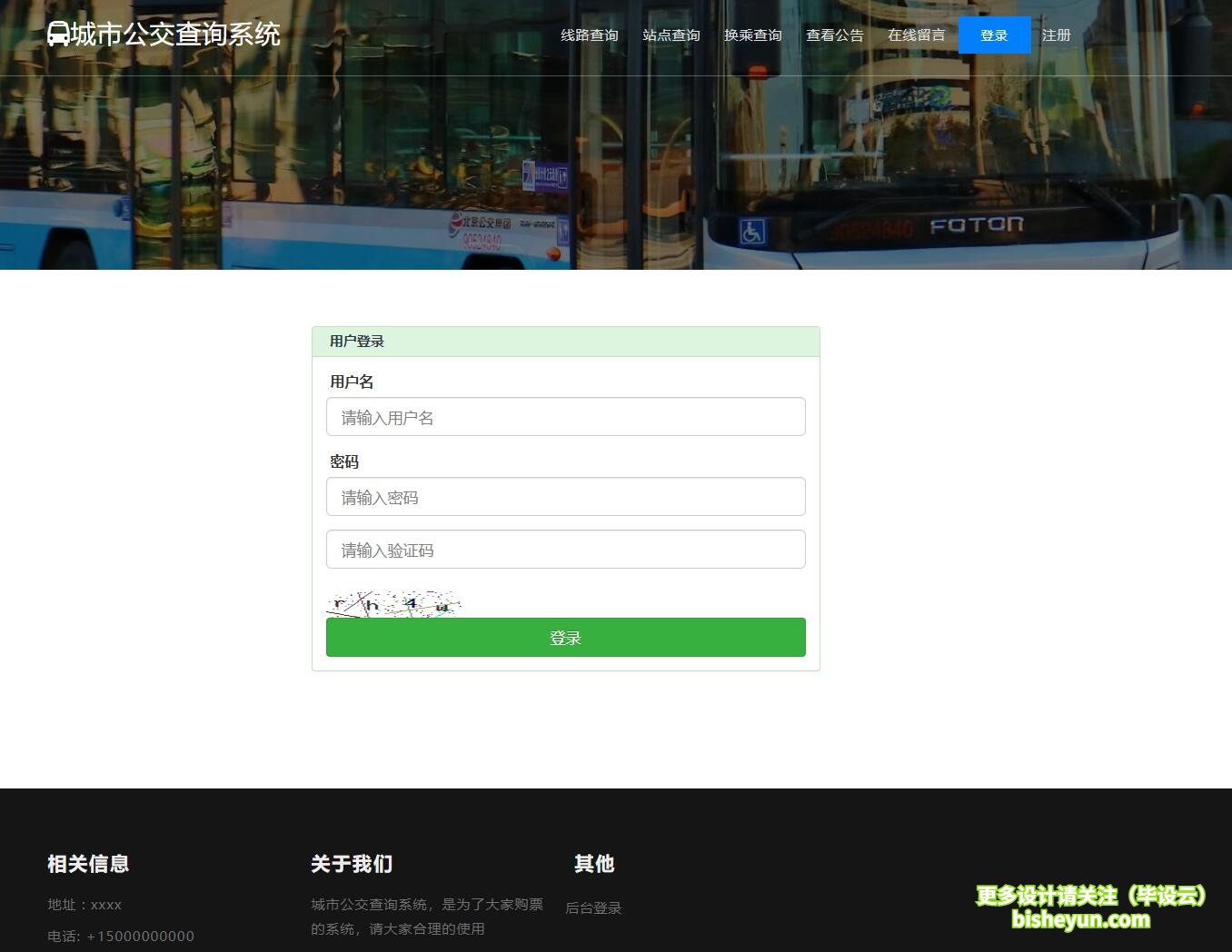
Task: Click the 用户名 field label
Action: pyautogui.click(x=352, y=382)
